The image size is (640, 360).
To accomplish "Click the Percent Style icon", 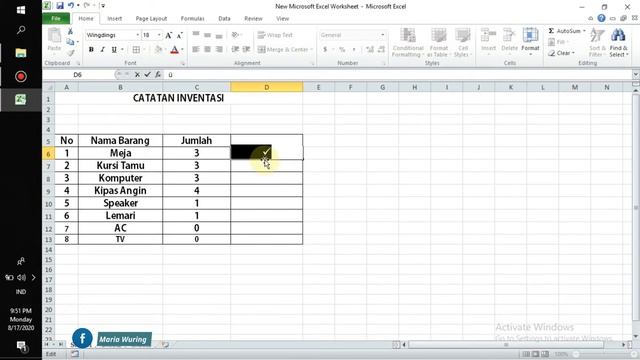I will pos(342,49).
